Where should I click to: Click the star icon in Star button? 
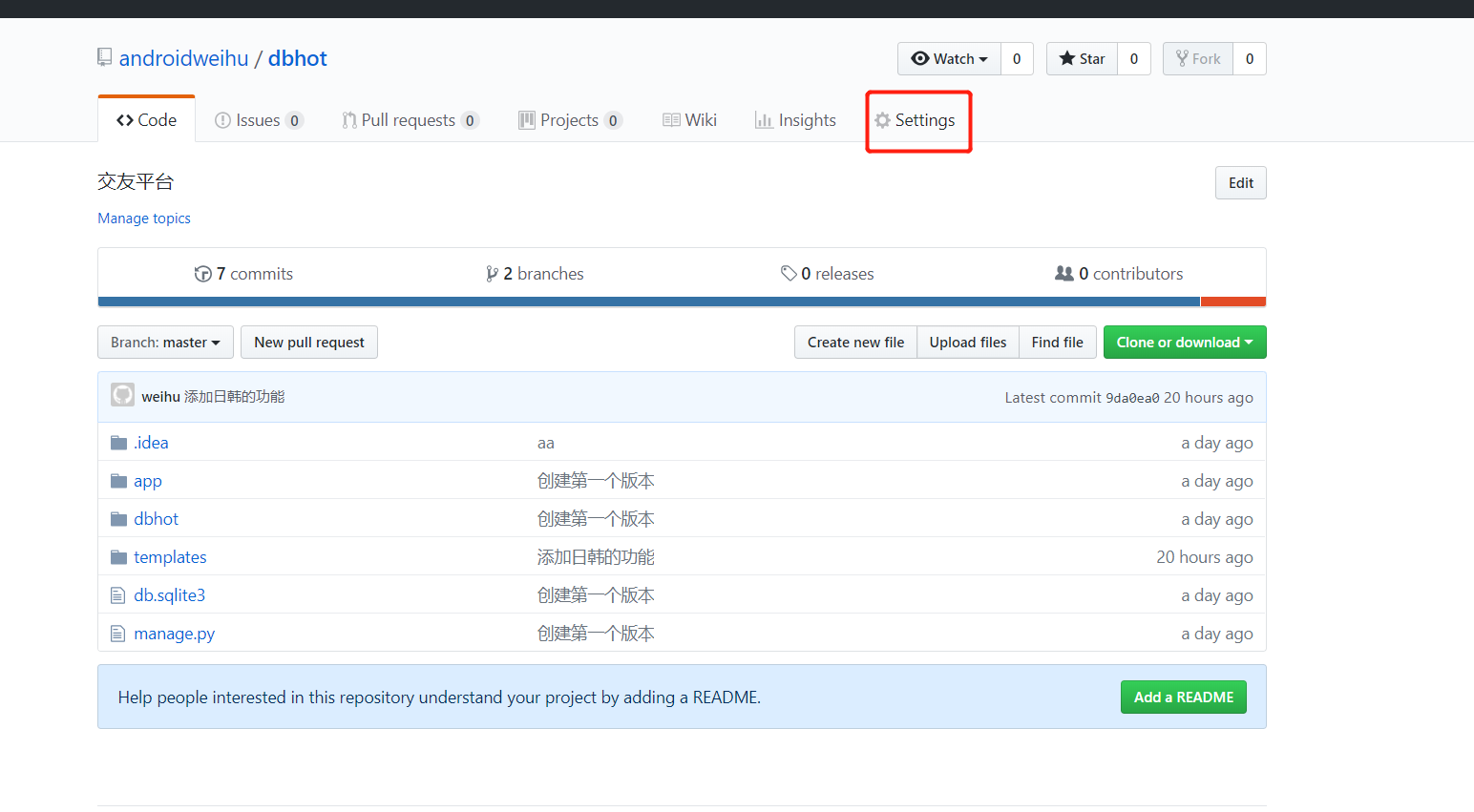pyautogui.click(x=1067, y=58)
